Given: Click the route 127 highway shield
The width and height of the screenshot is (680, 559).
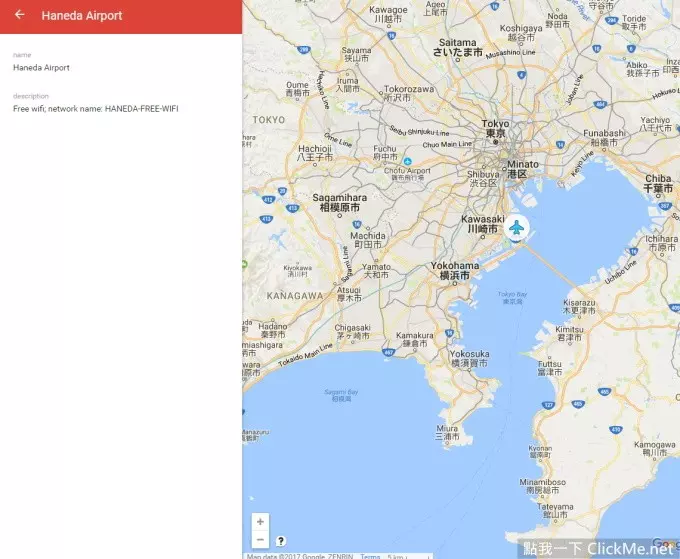Looking at the screenshot, I should pyautogui.click(x=549, y=405).
